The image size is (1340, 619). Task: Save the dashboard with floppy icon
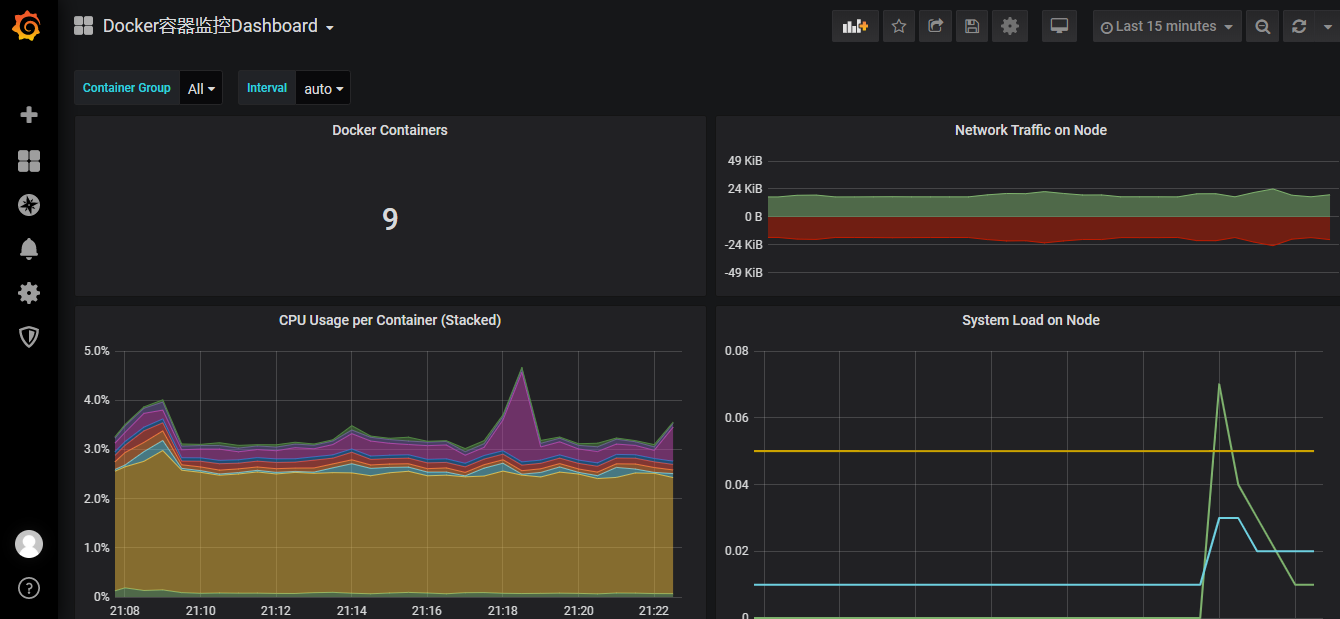[971, 27]
